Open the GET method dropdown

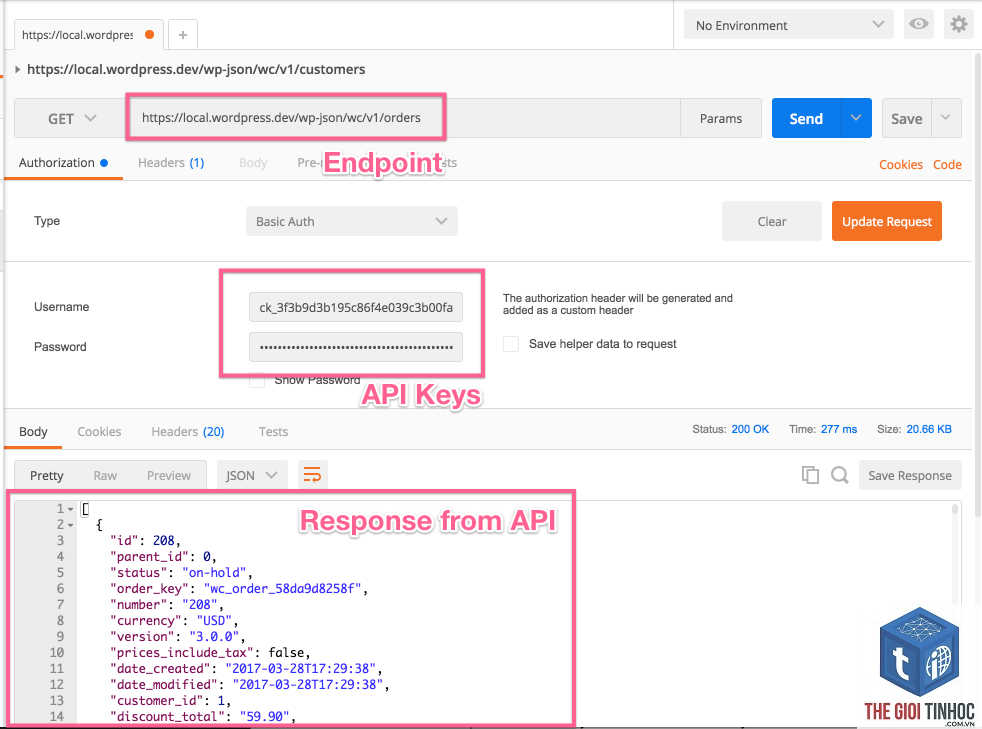[x=70, y=118]
